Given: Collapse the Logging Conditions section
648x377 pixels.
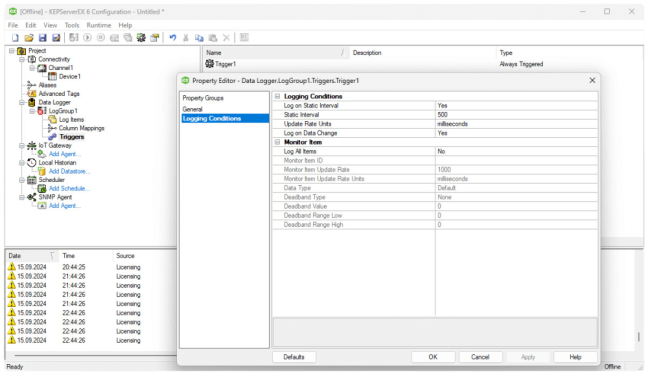Looking at the screenshot, I should coord(277,96).
